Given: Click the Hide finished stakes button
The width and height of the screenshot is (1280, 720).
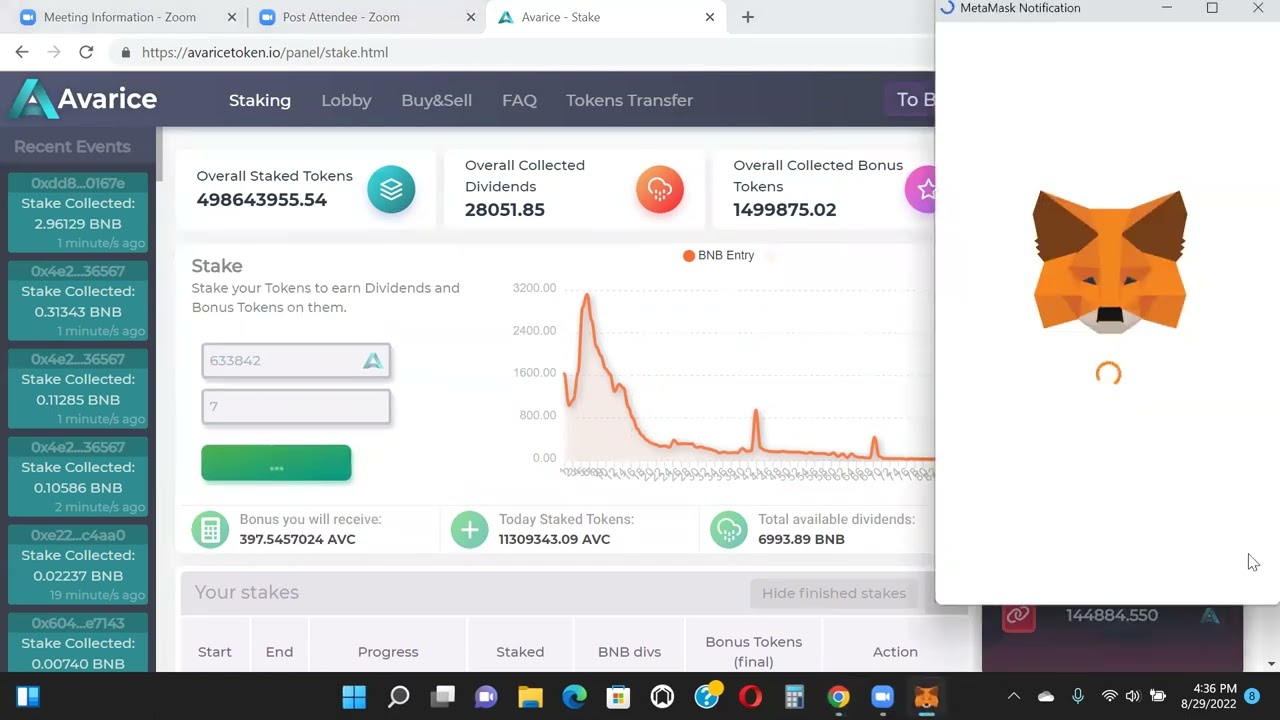Looking at the screenshot, I should point(834,593).
